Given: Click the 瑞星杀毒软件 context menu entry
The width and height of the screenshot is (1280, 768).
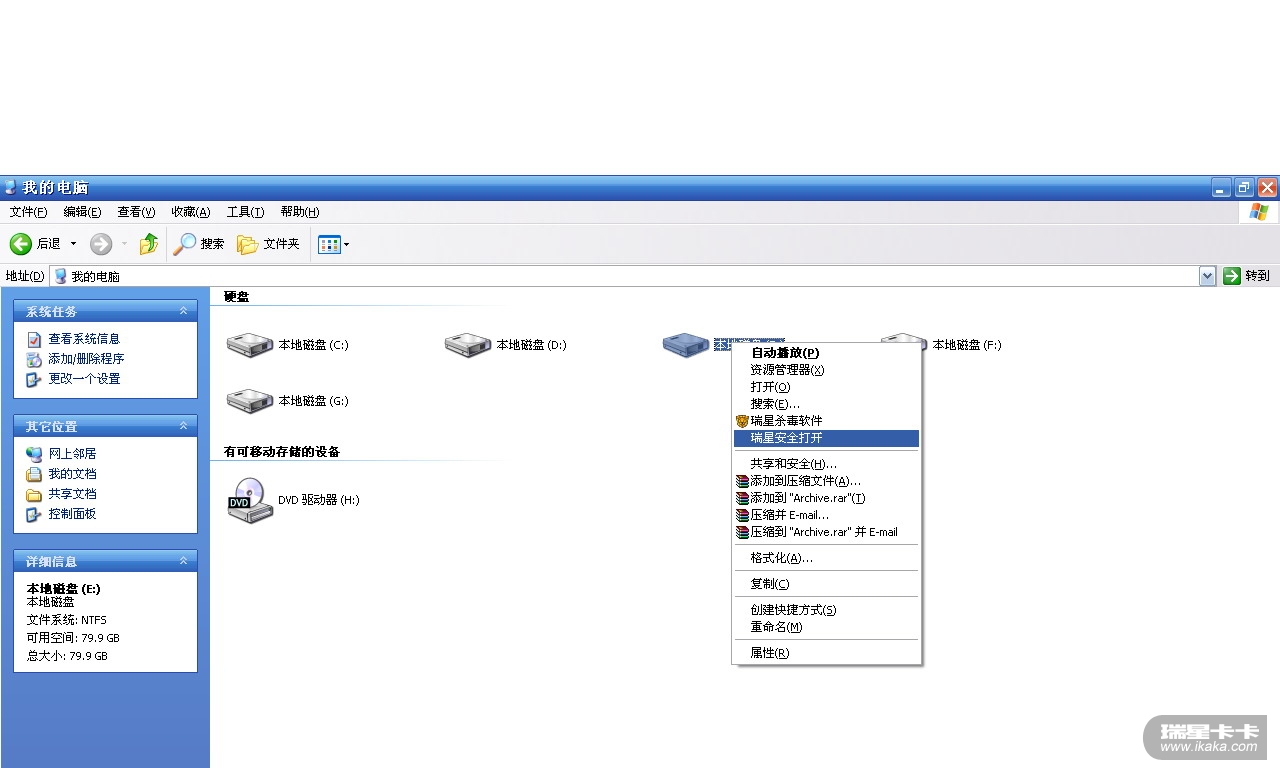Looking at the screenshot, I should [x=826, y=421].
